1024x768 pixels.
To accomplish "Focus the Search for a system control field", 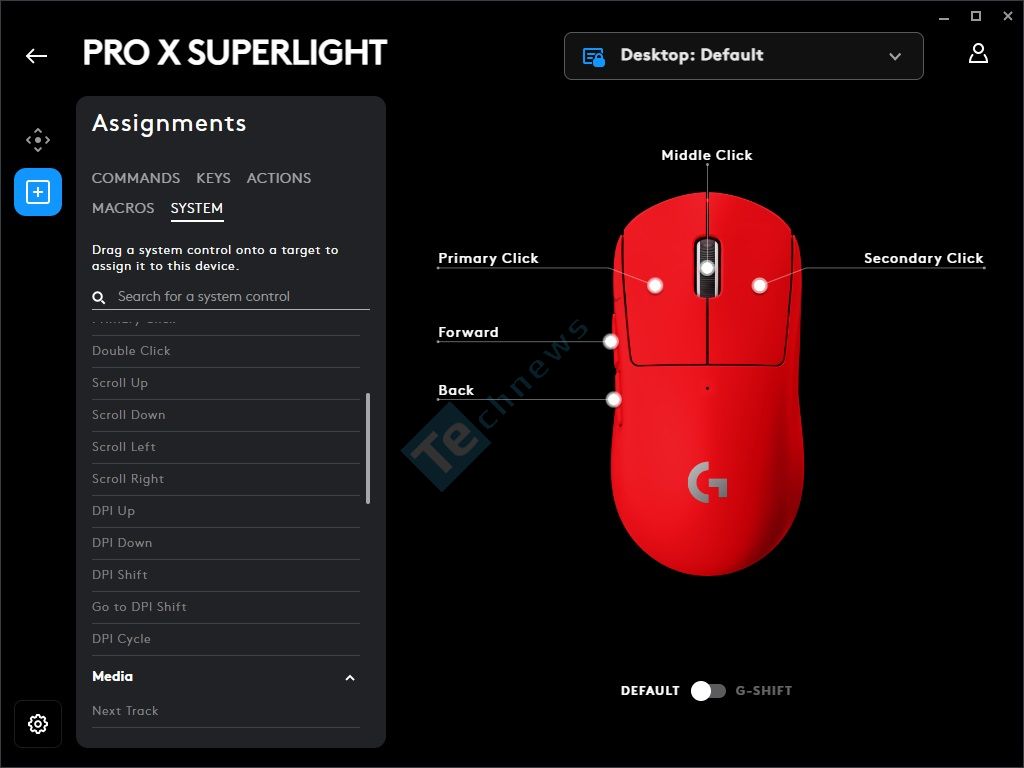I will 231,296.
